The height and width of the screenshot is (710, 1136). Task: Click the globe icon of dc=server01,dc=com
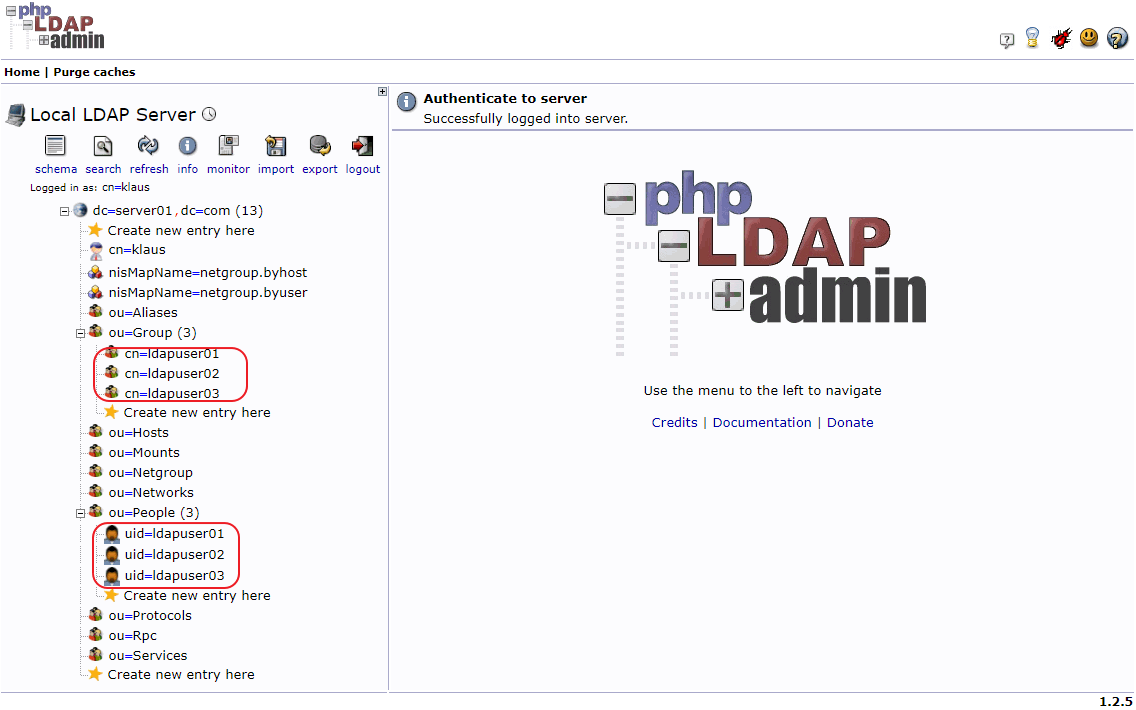tap(80, 210)
